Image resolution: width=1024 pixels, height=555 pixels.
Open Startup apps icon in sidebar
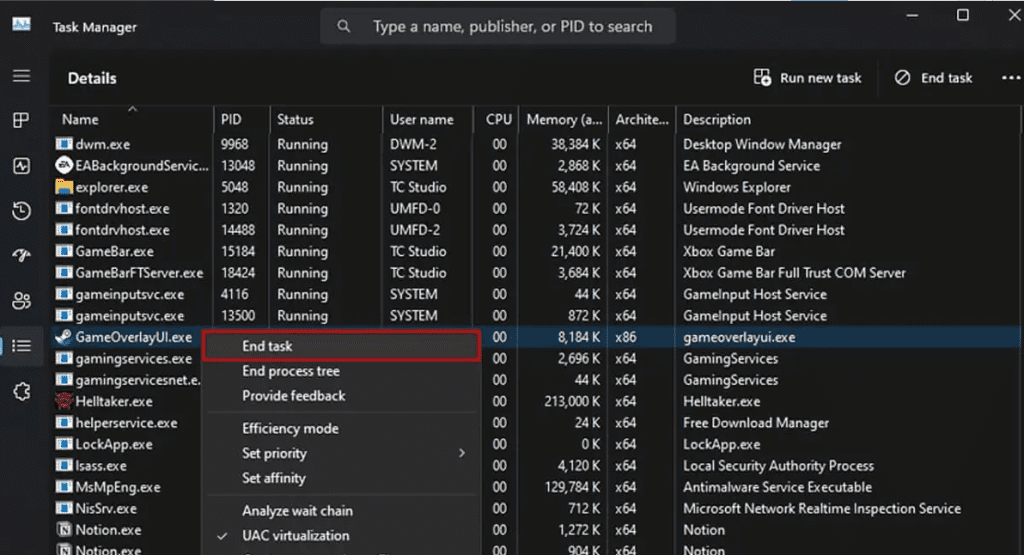click(x=21, y=256)
